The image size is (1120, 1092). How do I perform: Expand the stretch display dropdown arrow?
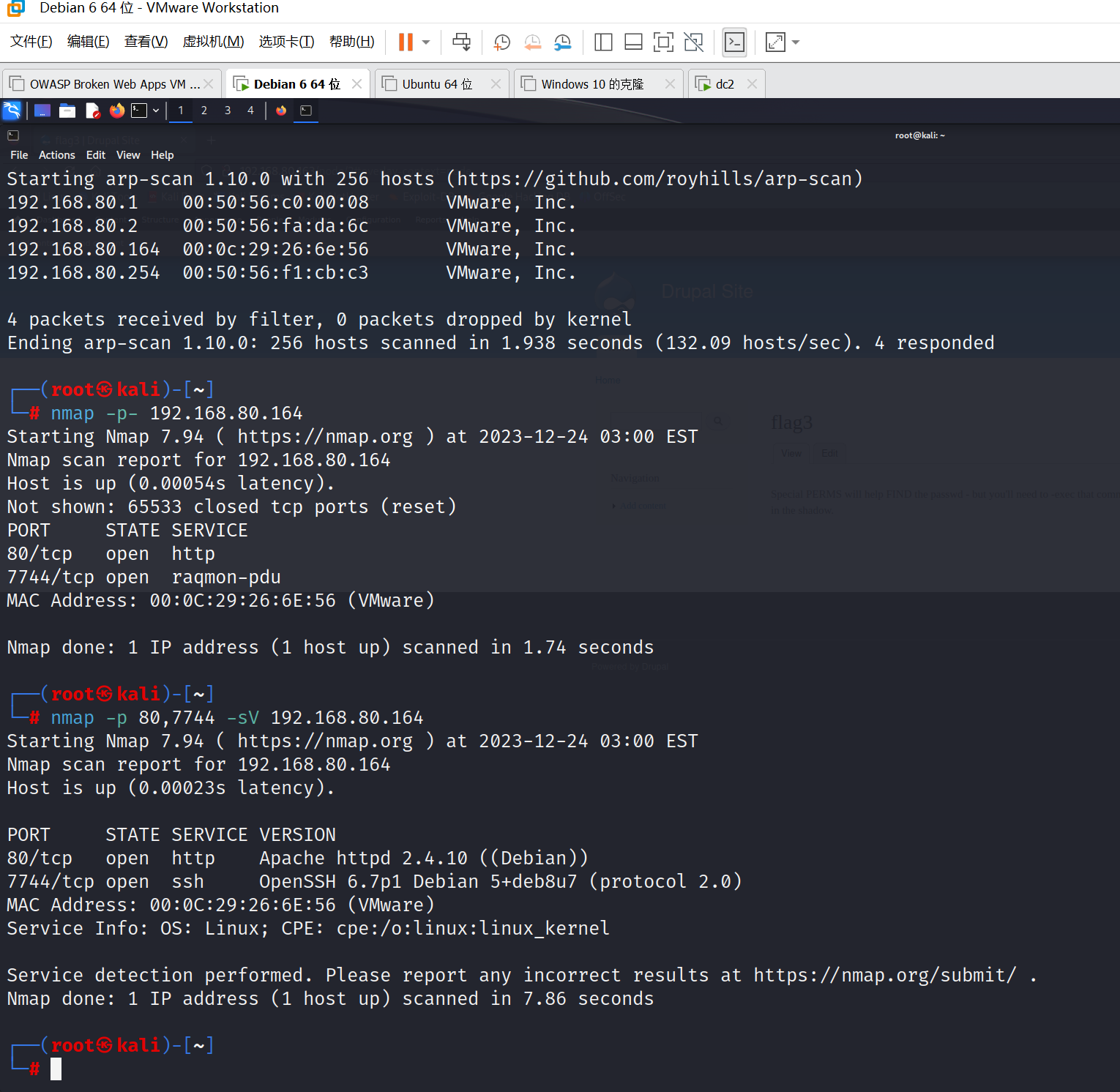tap(796, 42)
